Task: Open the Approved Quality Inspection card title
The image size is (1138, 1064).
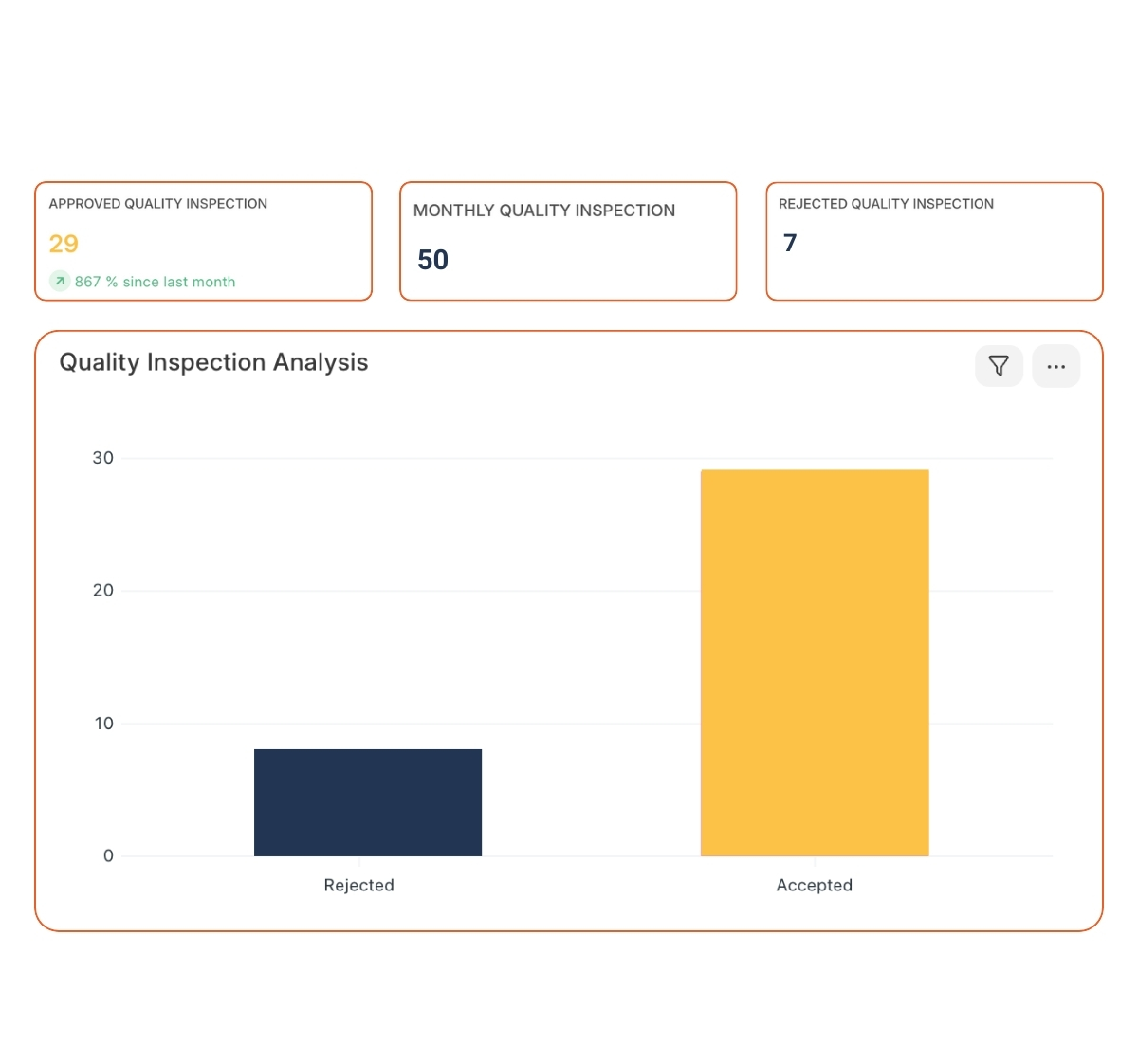Action: pos(158,204)
